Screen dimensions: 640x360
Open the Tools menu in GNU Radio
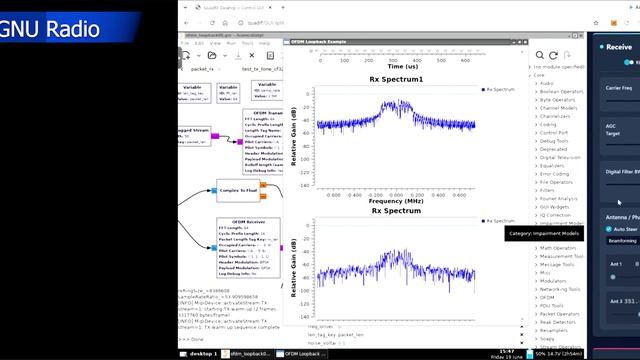point(247,43)
